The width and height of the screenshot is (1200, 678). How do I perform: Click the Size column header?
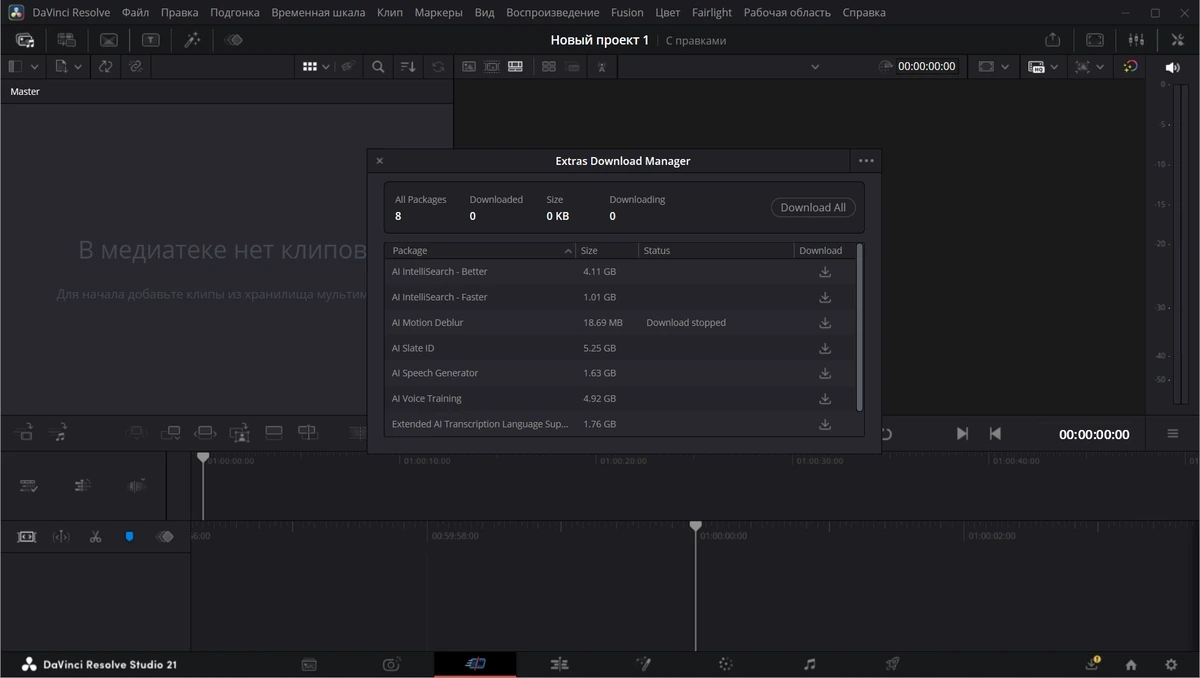pos(606,251)
